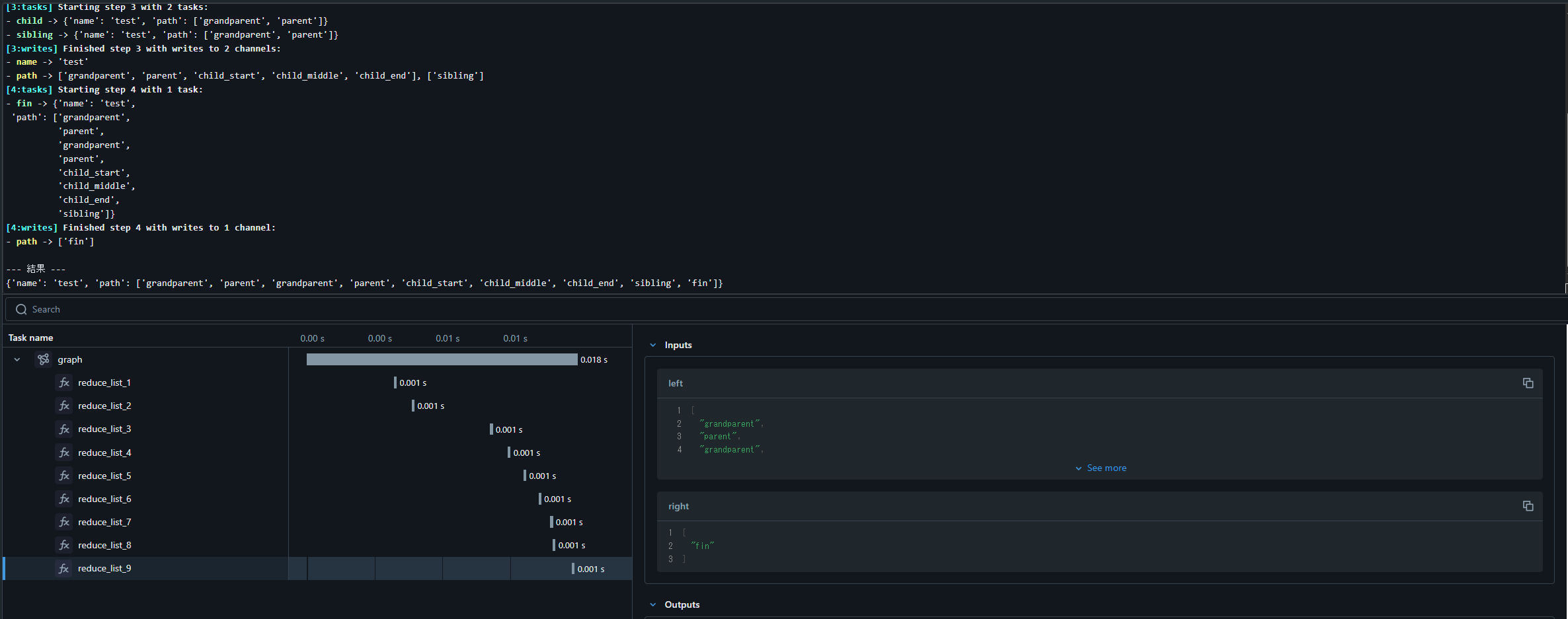Collapse the graph tree row
Viewport: 1568px width, 619px height.
[x=17, y=359]
